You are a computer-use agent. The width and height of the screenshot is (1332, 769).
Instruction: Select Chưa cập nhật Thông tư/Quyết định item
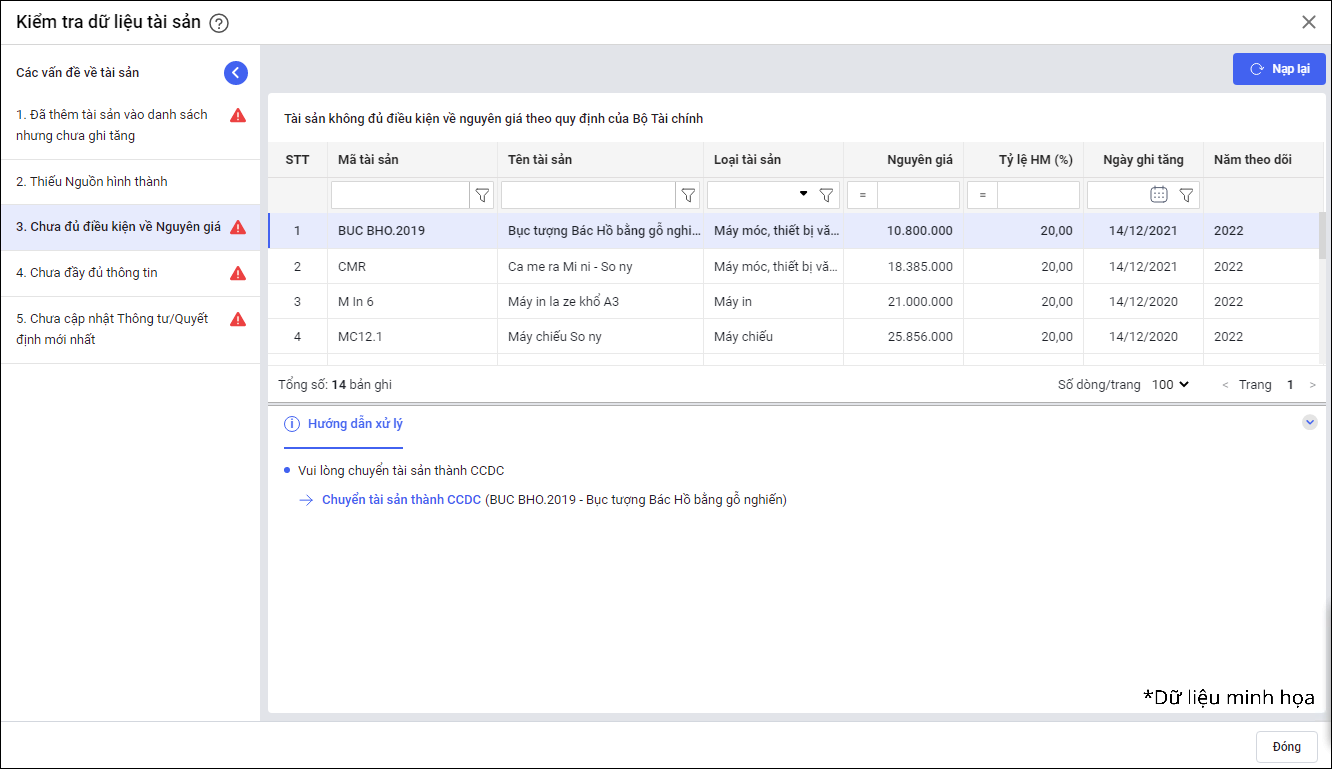(112, 329)
